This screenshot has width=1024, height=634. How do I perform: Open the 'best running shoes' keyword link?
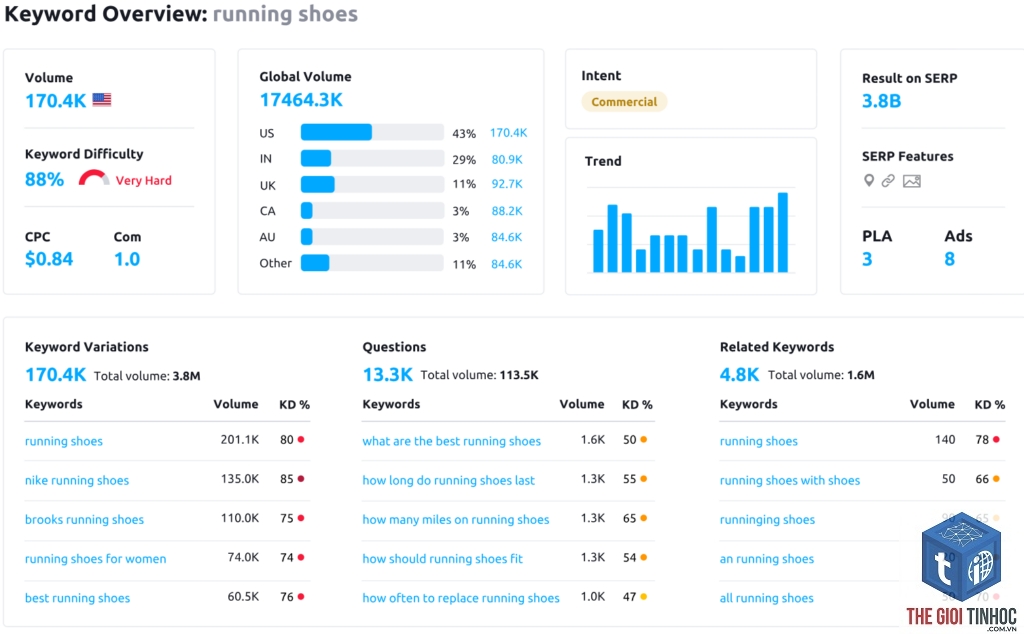(78, 598)
